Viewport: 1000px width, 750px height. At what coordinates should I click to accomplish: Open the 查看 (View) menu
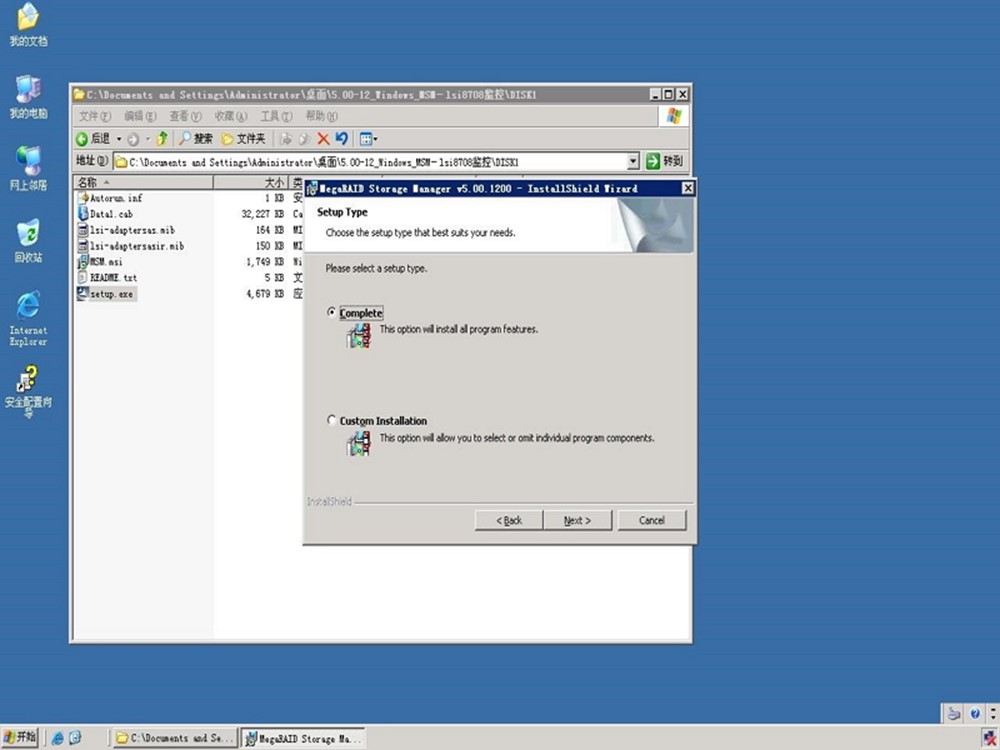185,116
